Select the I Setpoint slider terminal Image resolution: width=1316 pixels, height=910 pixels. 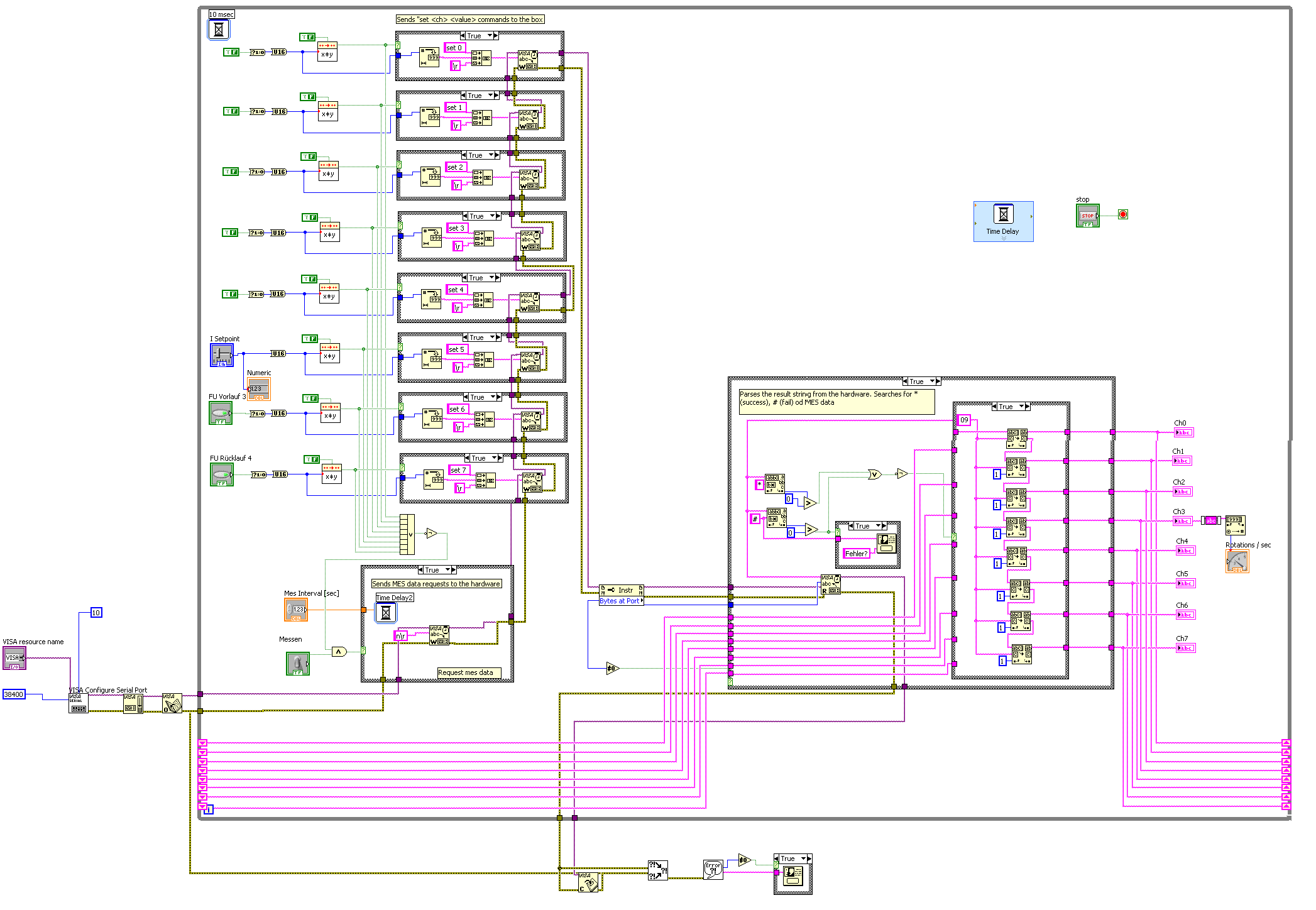(x=222, y=355)
